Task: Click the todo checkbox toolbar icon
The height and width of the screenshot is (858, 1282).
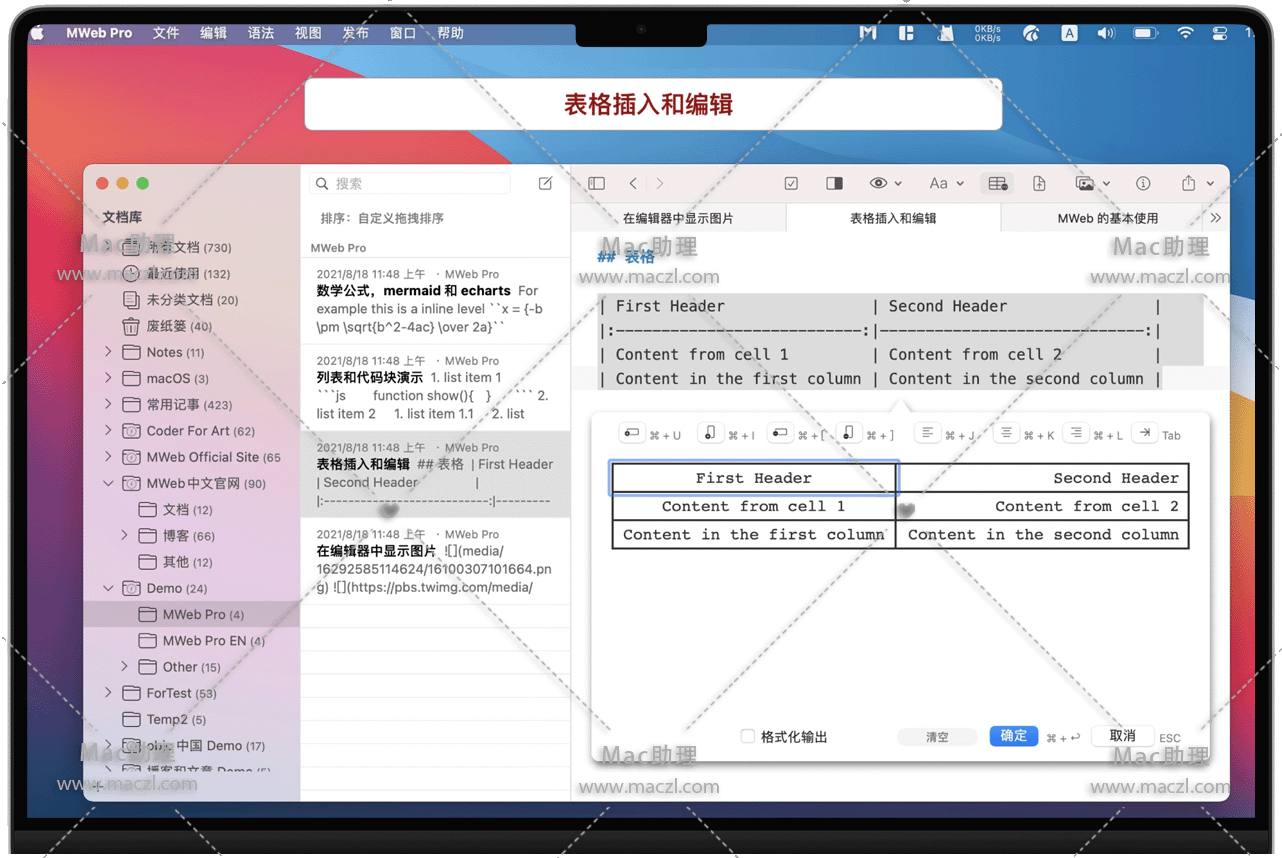Action: 791,184
